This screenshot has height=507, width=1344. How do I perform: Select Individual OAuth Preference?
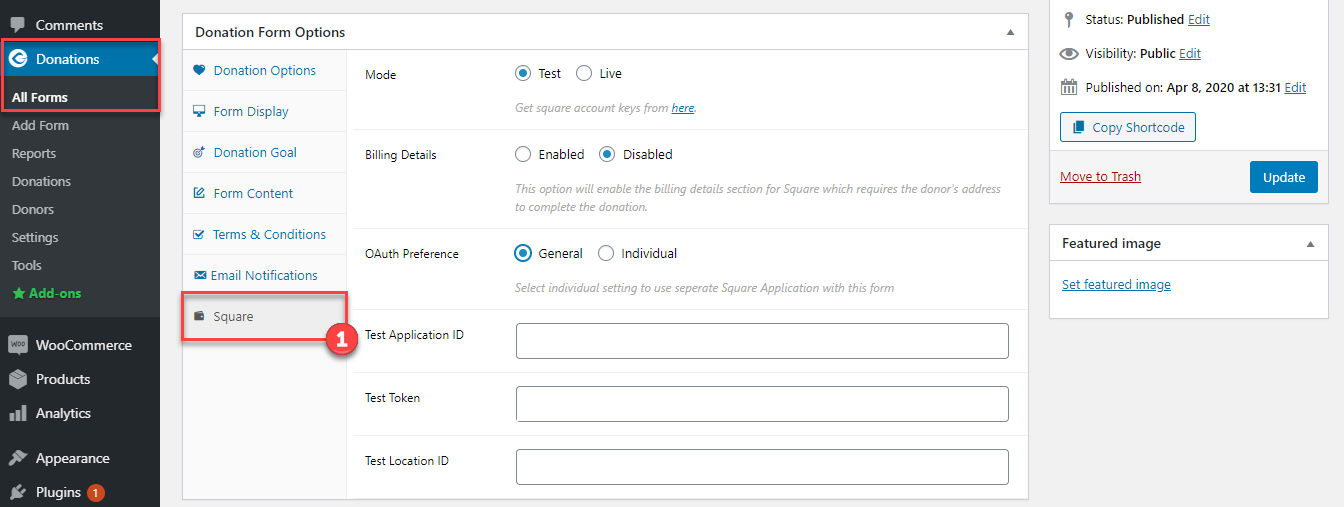click(606, 253)
